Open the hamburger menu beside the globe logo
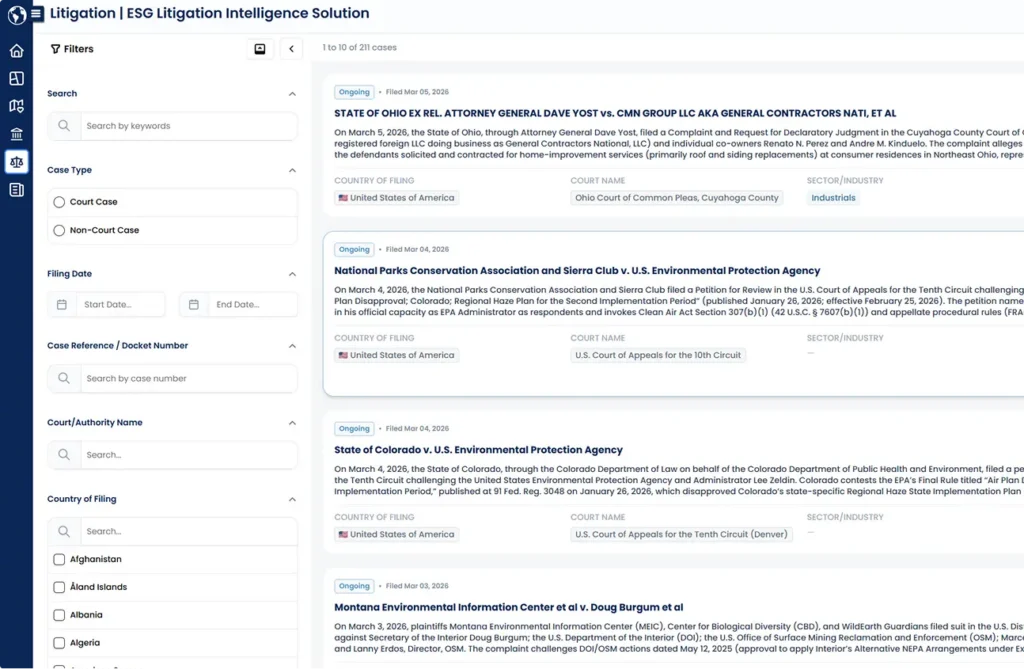The width and height of the screenshot is (1024, 669). (36, 14)
